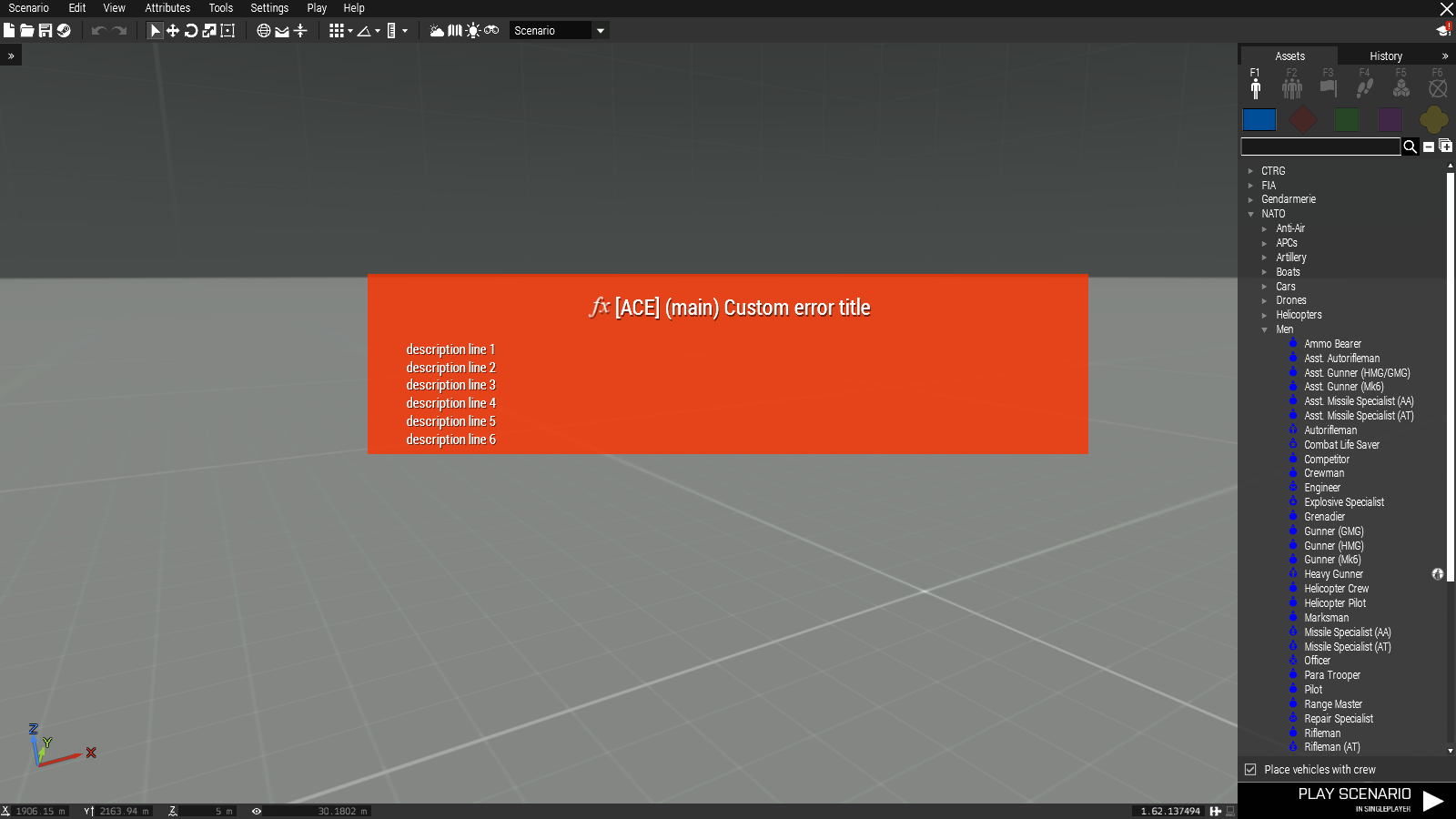Click Play Scenario in singleplayer button
The height and width of the screenshot is (819, 1456).
tap(1347, 800)
